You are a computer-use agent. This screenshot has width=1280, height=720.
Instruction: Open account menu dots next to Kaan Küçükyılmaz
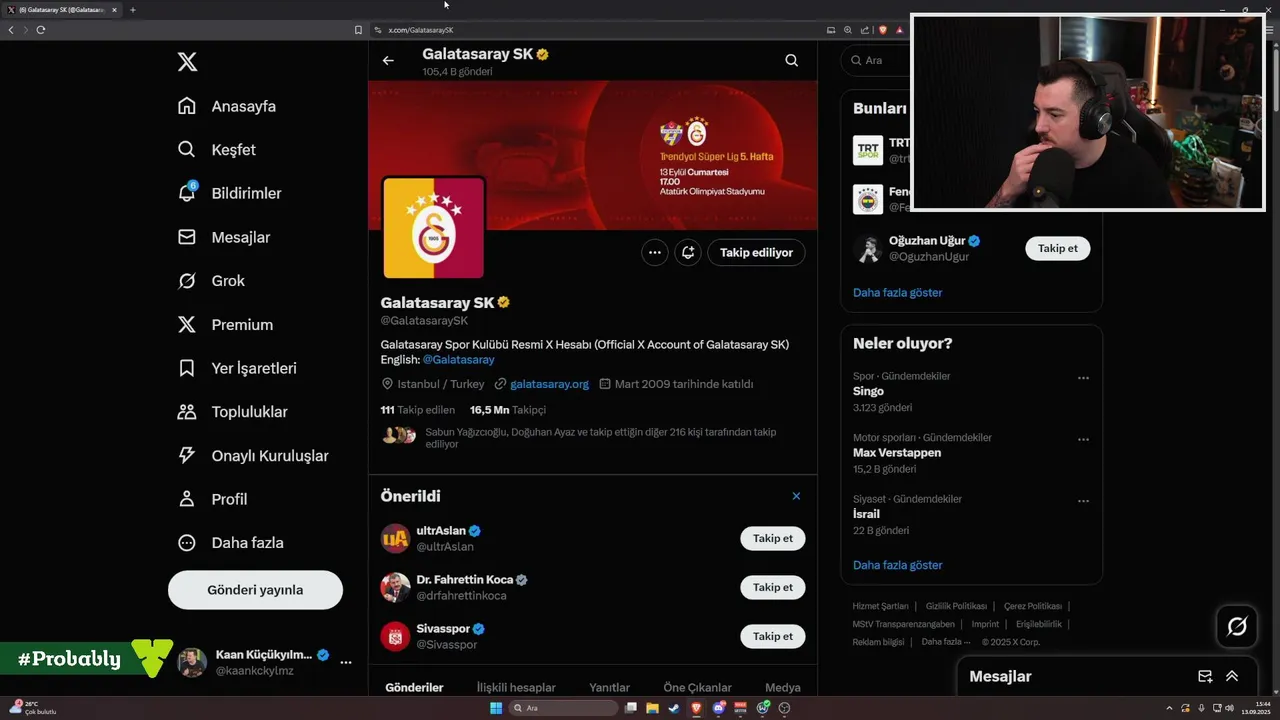click(x=346, y=662)
